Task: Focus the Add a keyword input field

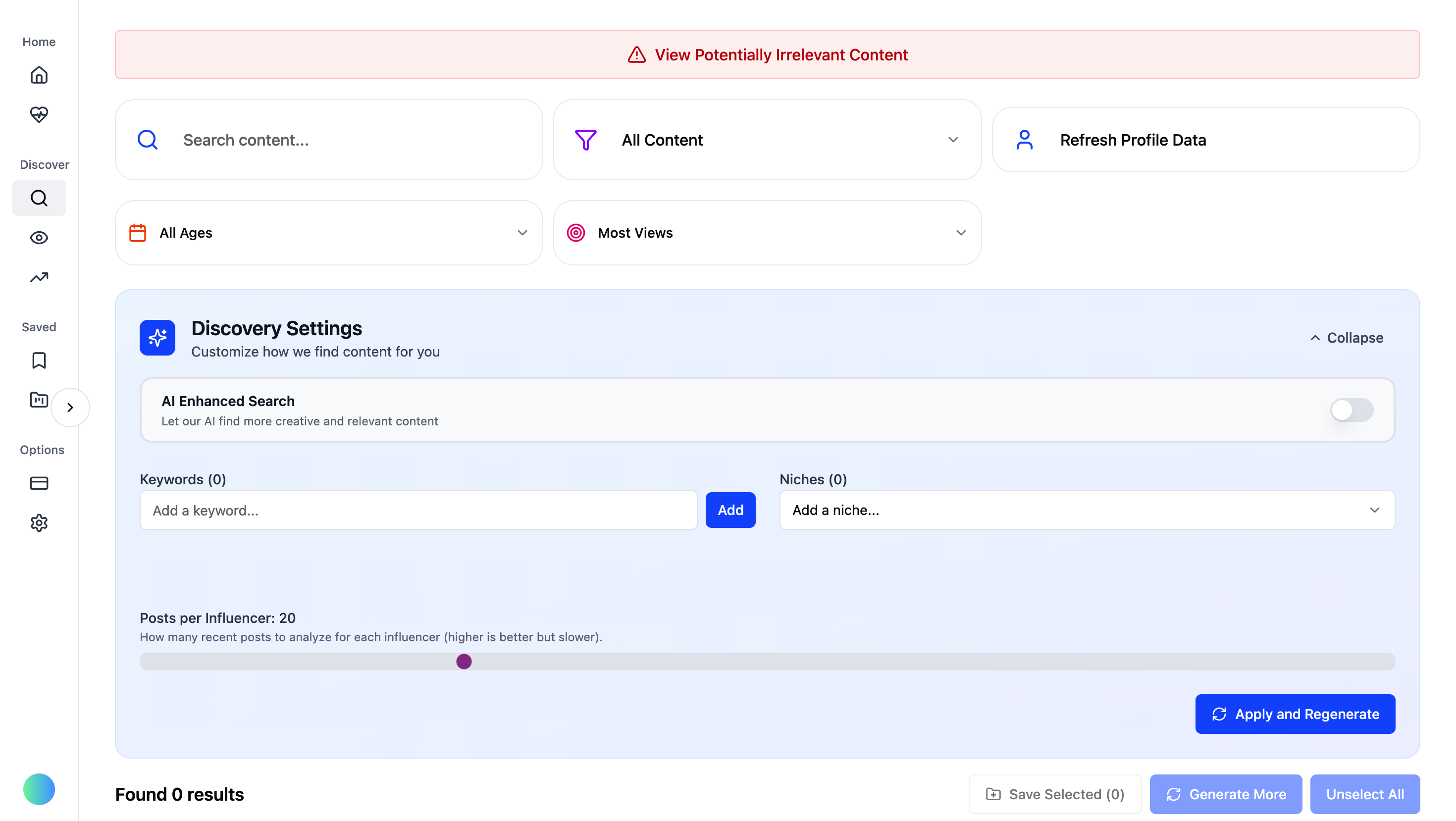Action: 418,510
